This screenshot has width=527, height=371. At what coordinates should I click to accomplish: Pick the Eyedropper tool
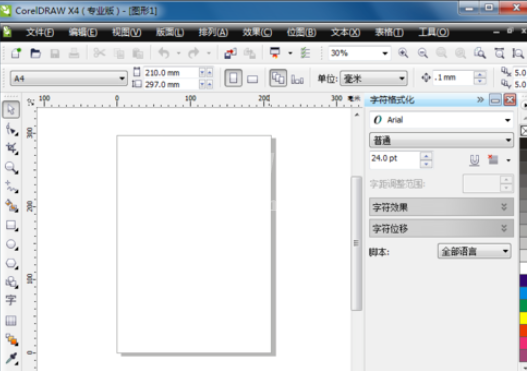11,359
